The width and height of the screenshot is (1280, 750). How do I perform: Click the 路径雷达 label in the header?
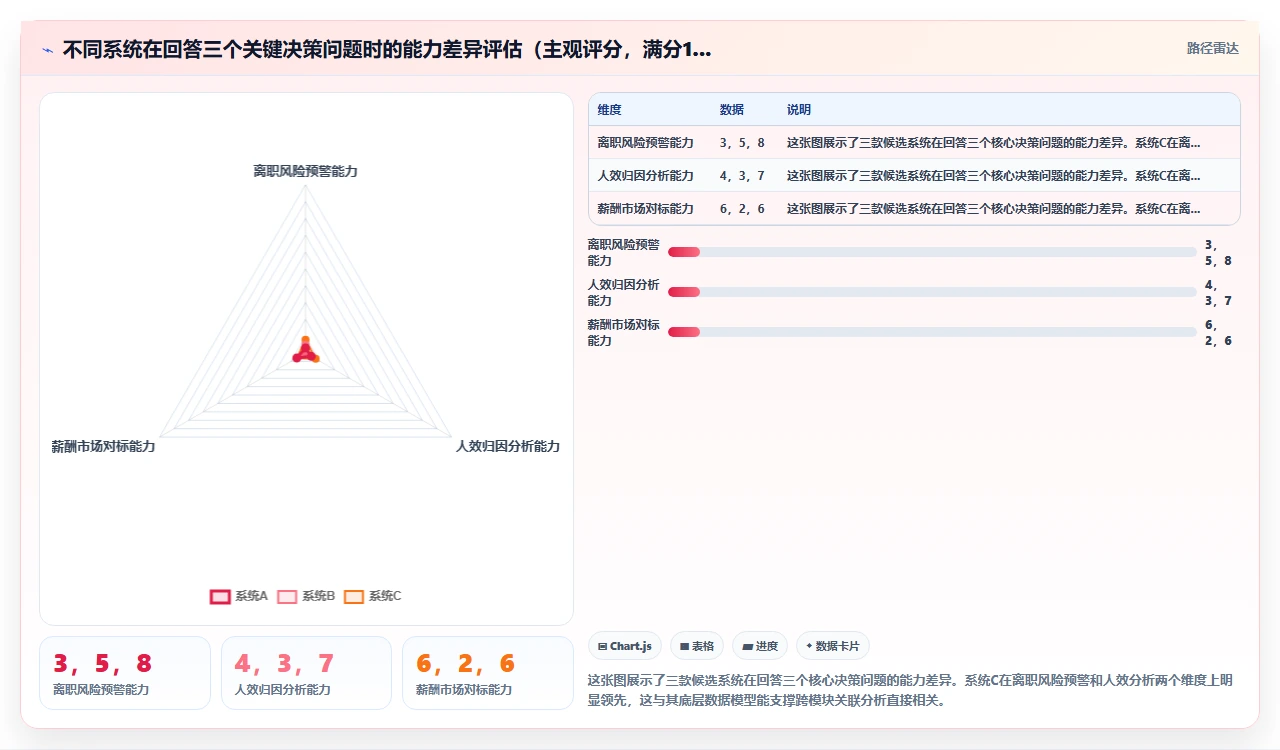(1213, 48)
